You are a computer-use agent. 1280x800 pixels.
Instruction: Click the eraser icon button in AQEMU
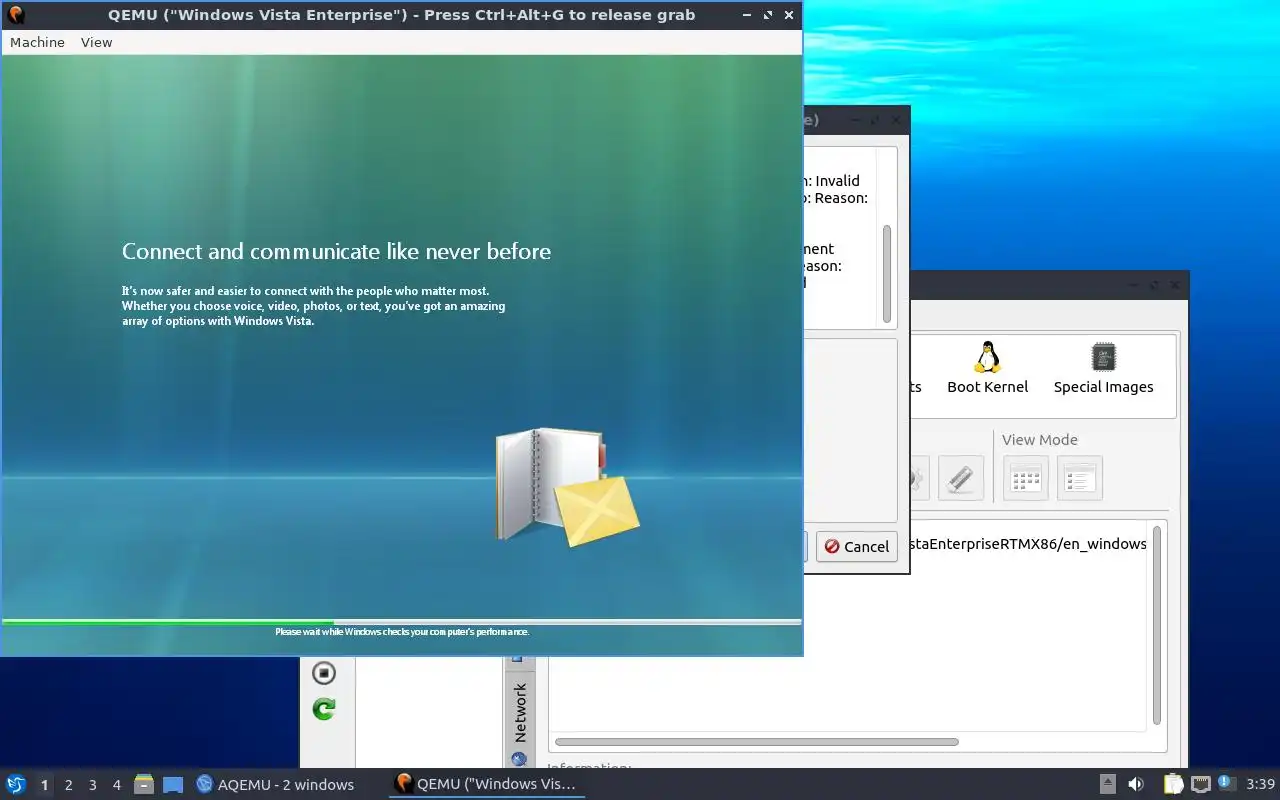960,478
